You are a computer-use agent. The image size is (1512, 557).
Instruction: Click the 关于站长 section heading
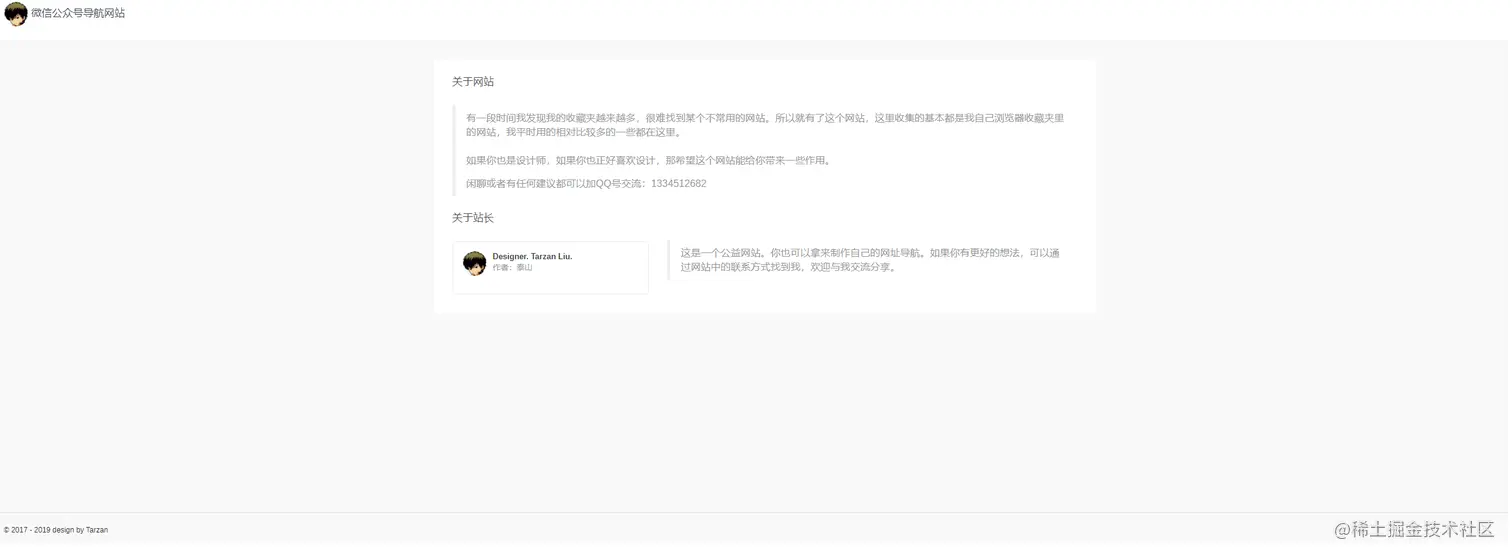pos(473,218)
